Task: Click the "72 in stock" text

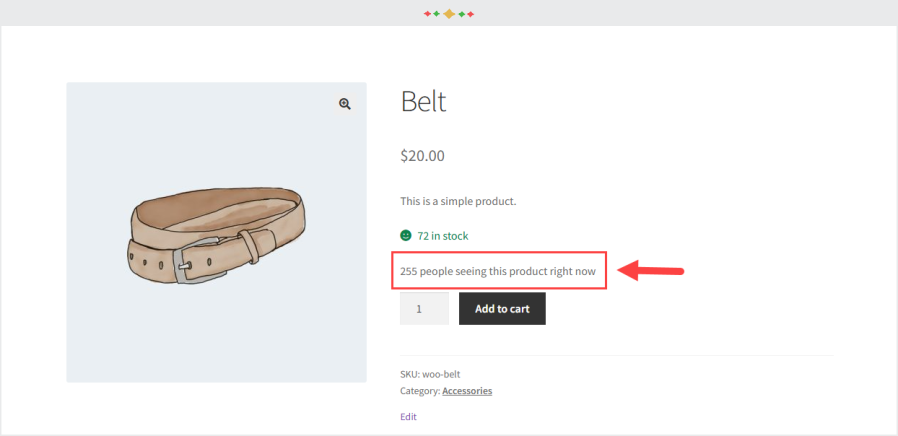Action: [442, 236]
